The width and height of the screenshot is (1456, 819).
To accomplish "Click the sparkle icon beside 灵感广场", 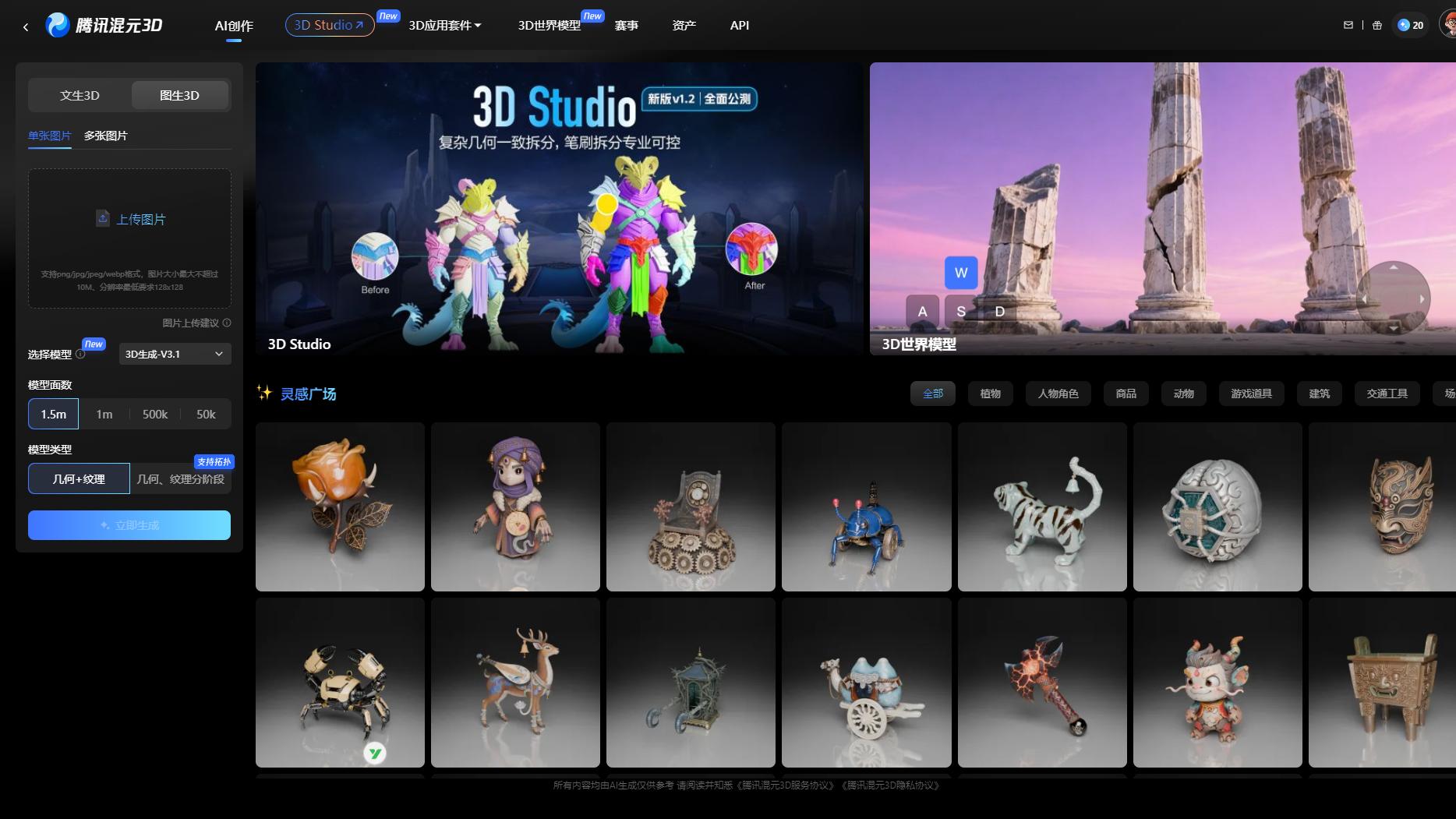I will pyautogui.click(x=264, y=393).
